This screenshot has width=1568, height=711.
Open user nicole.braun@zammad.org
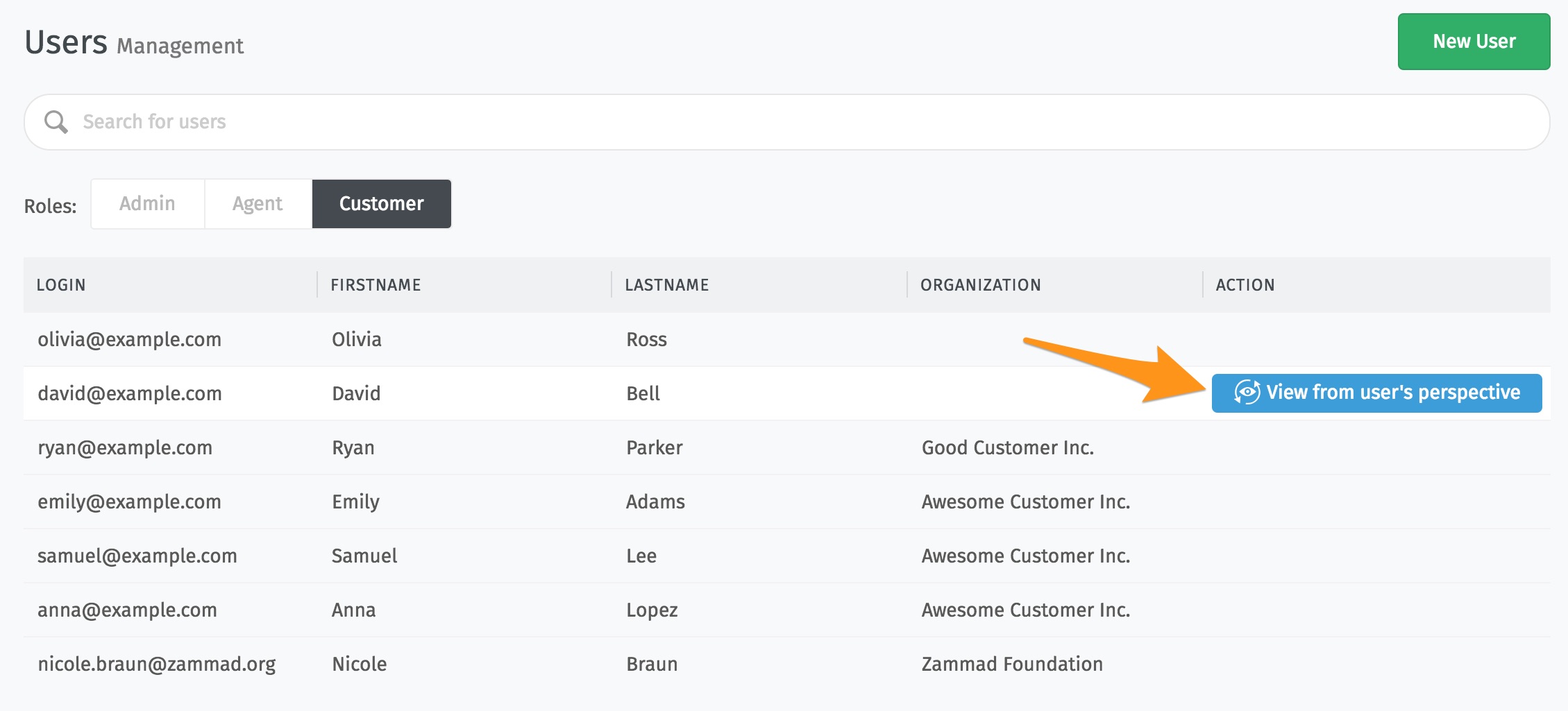pyautogui.click(x=156, y=664)
